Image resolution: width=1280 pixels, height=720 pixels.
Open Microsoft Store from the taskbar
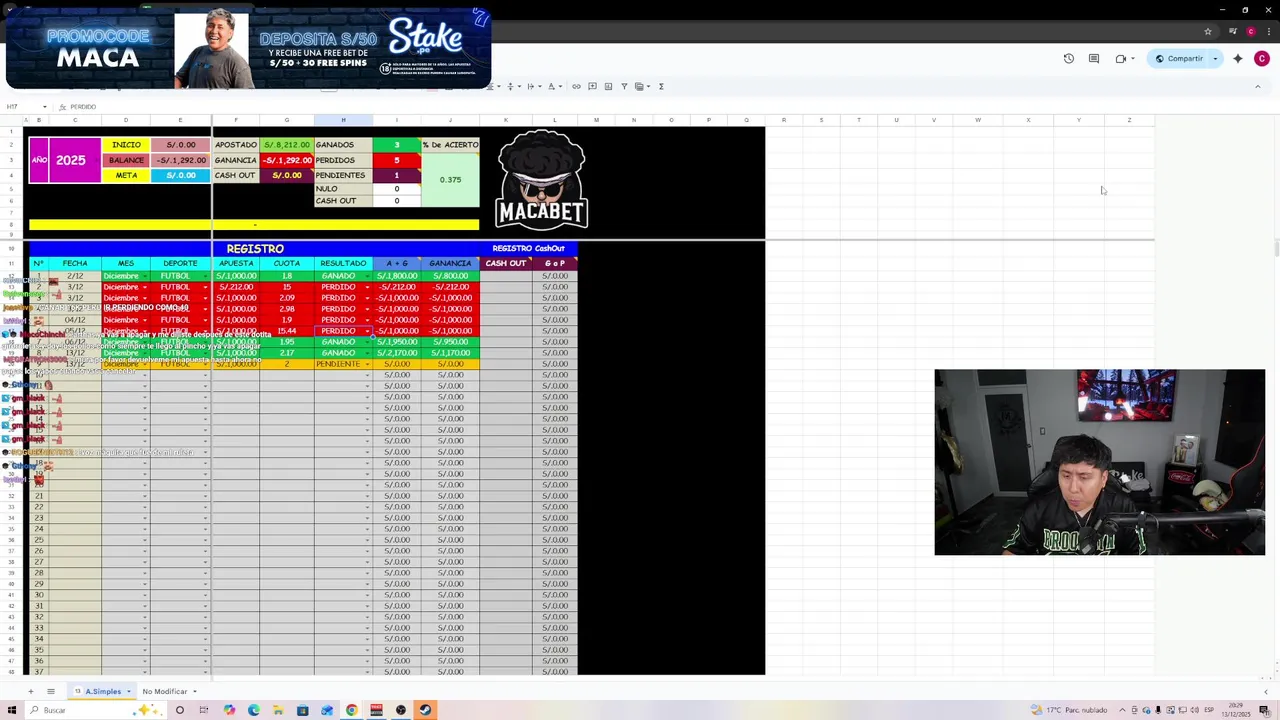[x=302, y=710]
